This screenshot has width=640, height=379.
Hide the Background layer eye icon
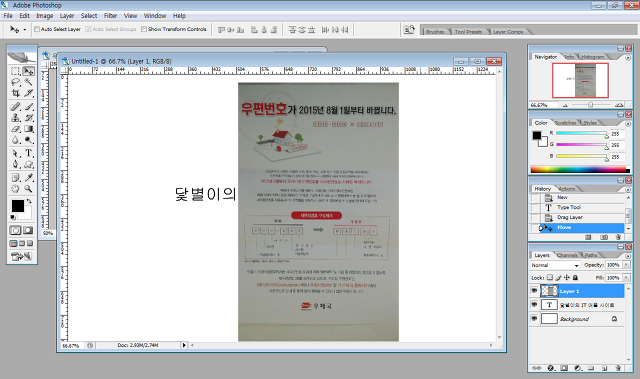tap(534, 318)
